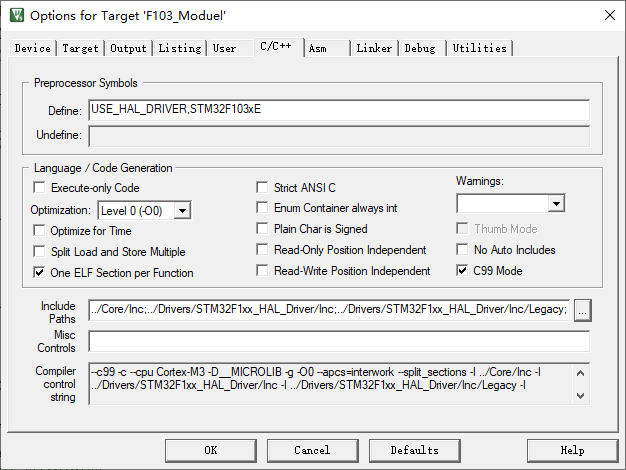The height and width of the screenshot is (470, 626).
Task: Check Split Load and Store Multiple
Action: pyautogui.click(x=40, y=252)
